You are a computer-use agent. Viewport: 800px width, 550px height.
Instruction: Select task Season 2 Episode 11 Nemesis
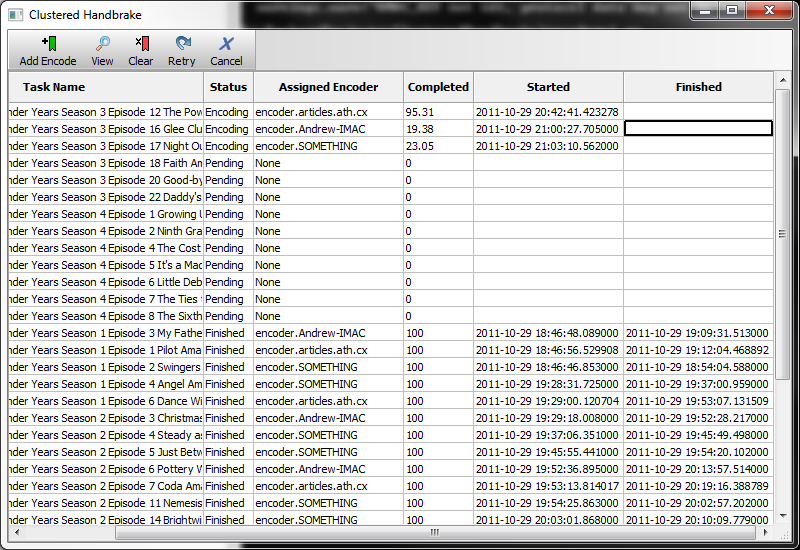click(106, 503)
